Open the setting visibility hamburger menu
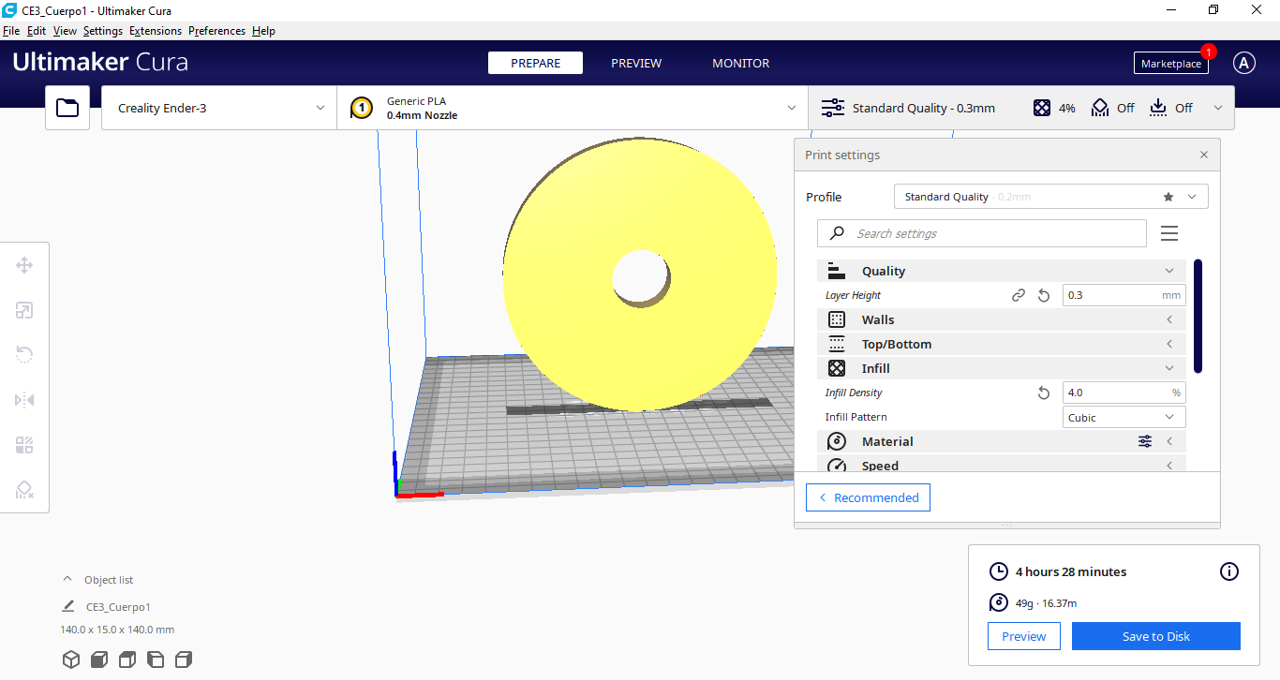1280x680 pixels. 1169,233
